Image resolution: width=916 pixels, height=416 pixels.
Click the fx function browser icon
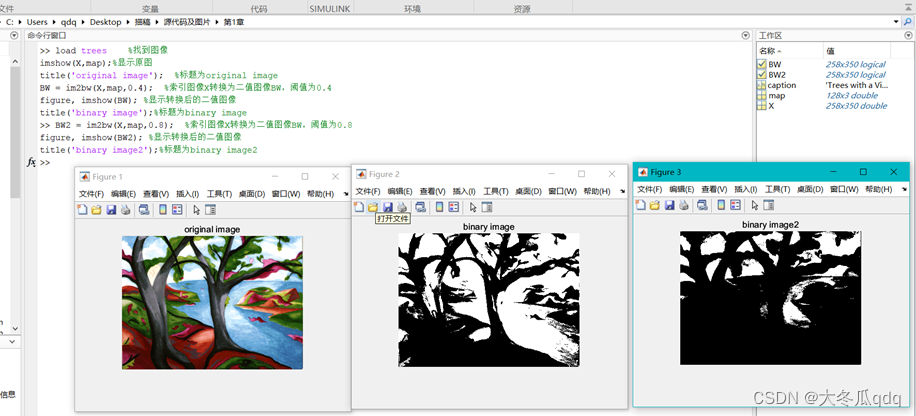32,162
